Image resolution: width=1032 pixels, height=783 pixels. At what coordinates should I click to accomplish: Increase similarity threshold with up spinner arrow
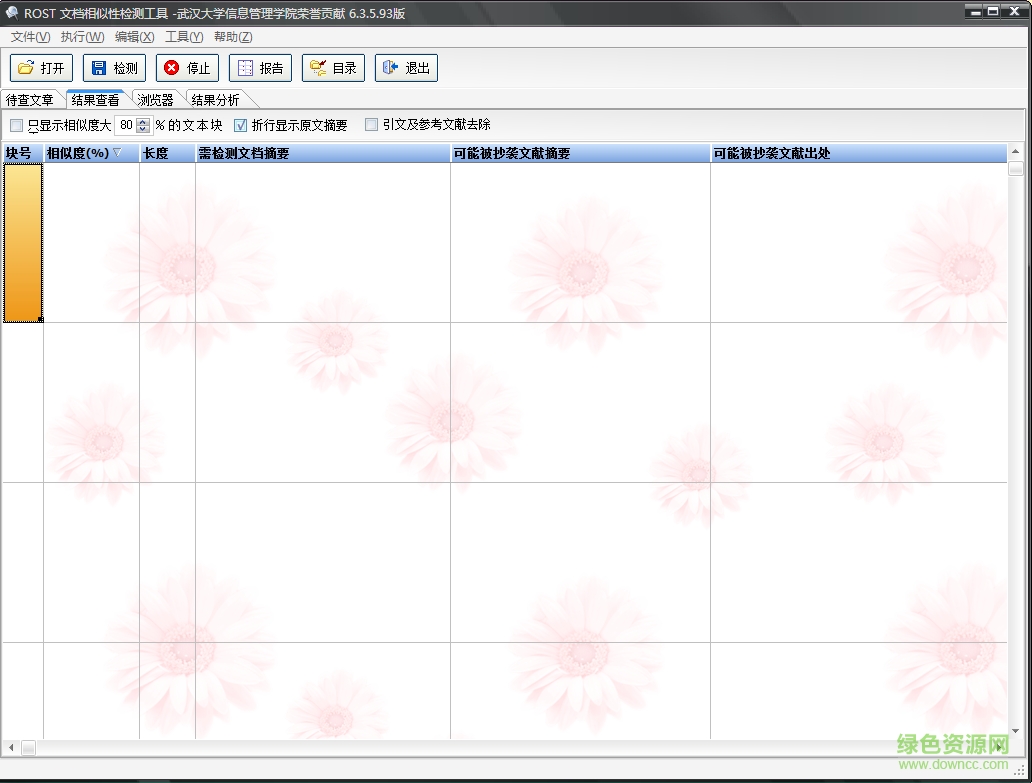[143, 121]
